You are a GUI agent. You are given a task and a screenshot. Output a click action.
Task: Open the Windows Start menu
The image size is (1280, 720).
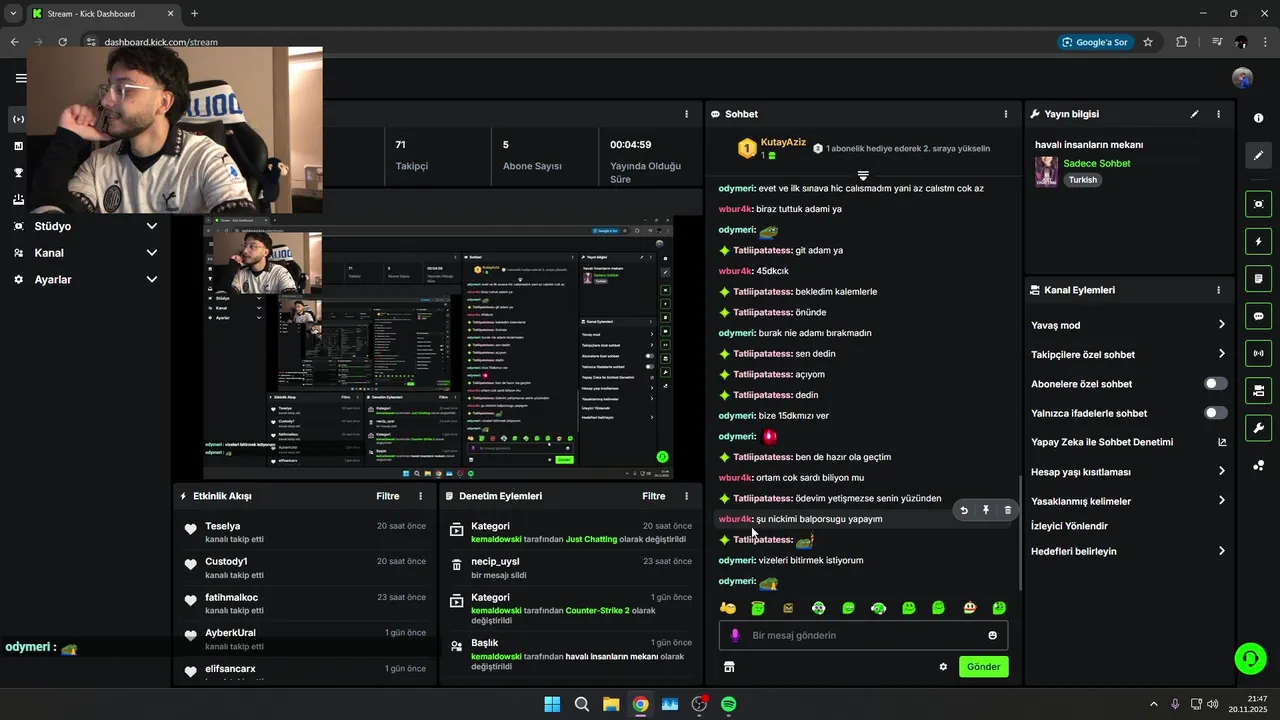(x=552, y=704)
